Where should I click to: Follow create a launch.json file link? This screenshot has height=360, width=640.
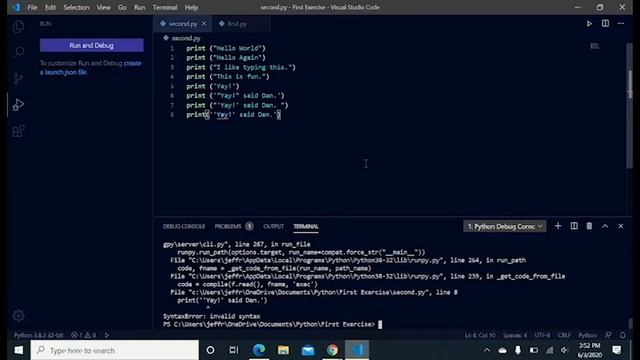click(91, 68)
